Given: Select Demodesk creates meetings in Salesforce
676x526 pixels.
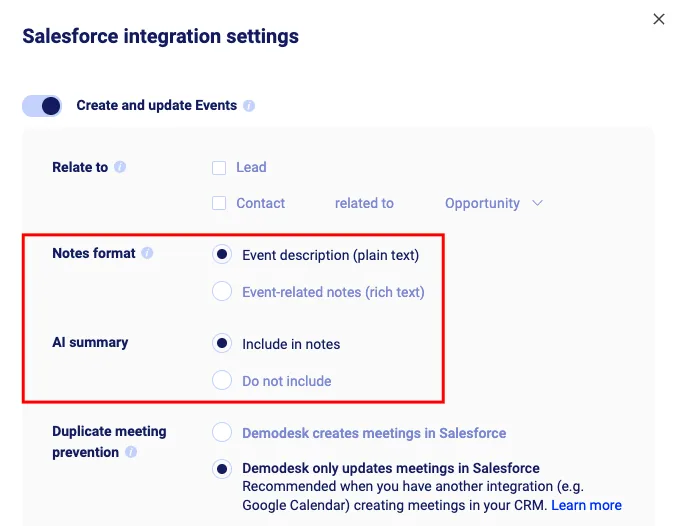Looking at the screenshot, I should point(222,432).
